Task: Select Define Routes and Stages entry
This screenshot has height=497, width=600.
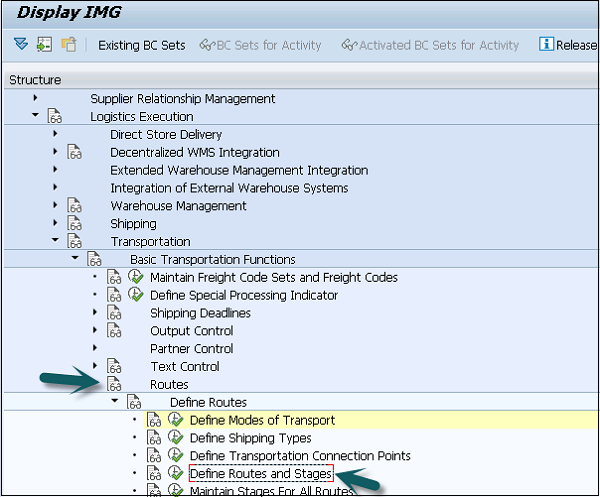Action: [x=260, y=474]
